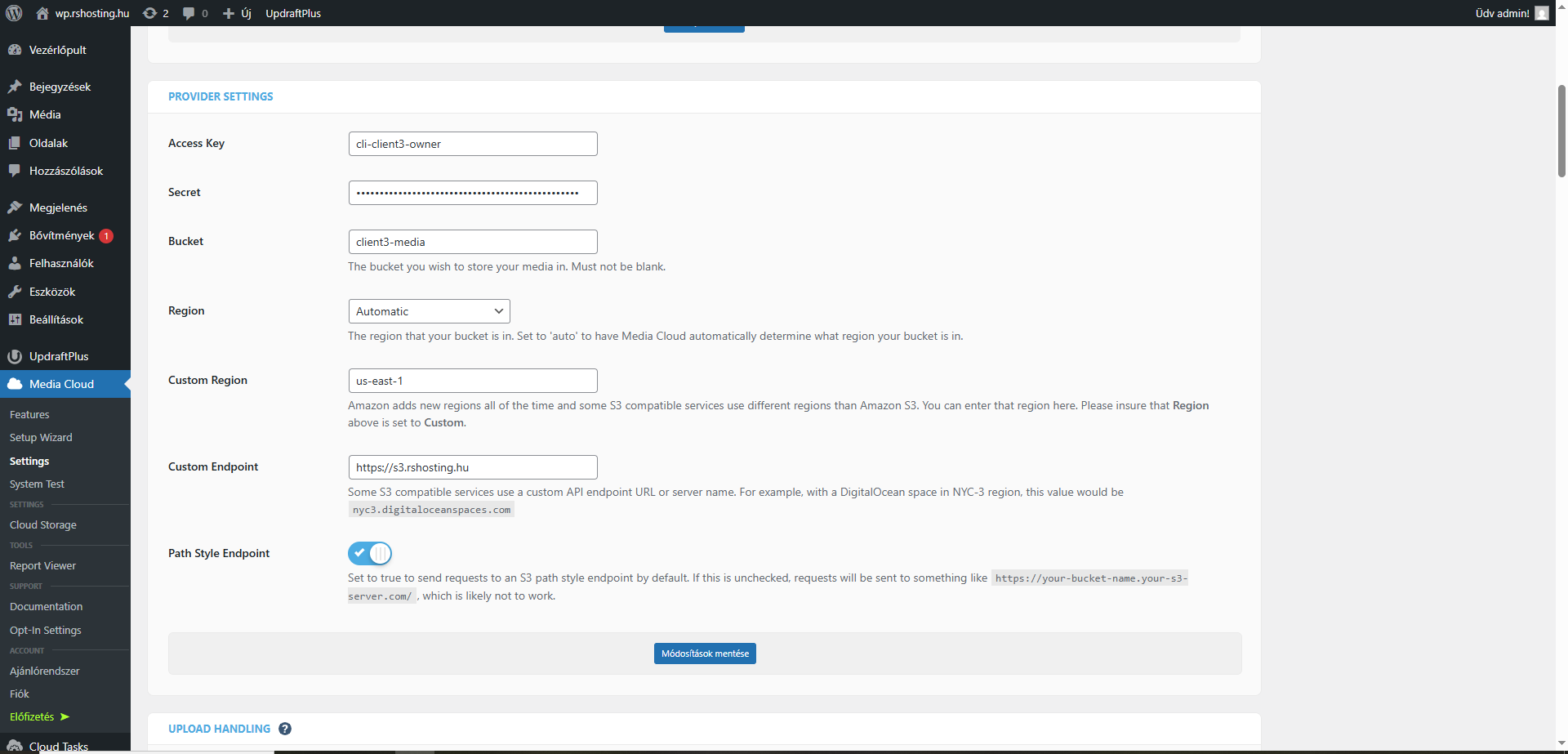Click the page vertical scrollbar
This screenshot has width=1568, height=754.
click(x=1561, y=131)
